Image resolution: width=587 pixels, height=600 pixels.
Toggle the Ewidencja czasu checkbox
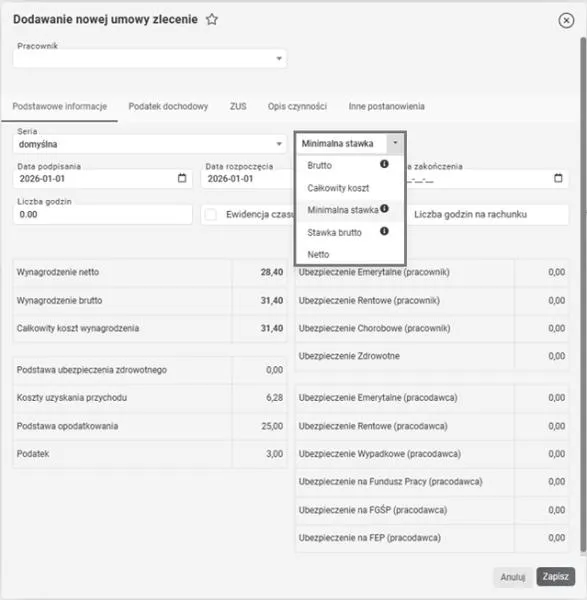point(210,214)
